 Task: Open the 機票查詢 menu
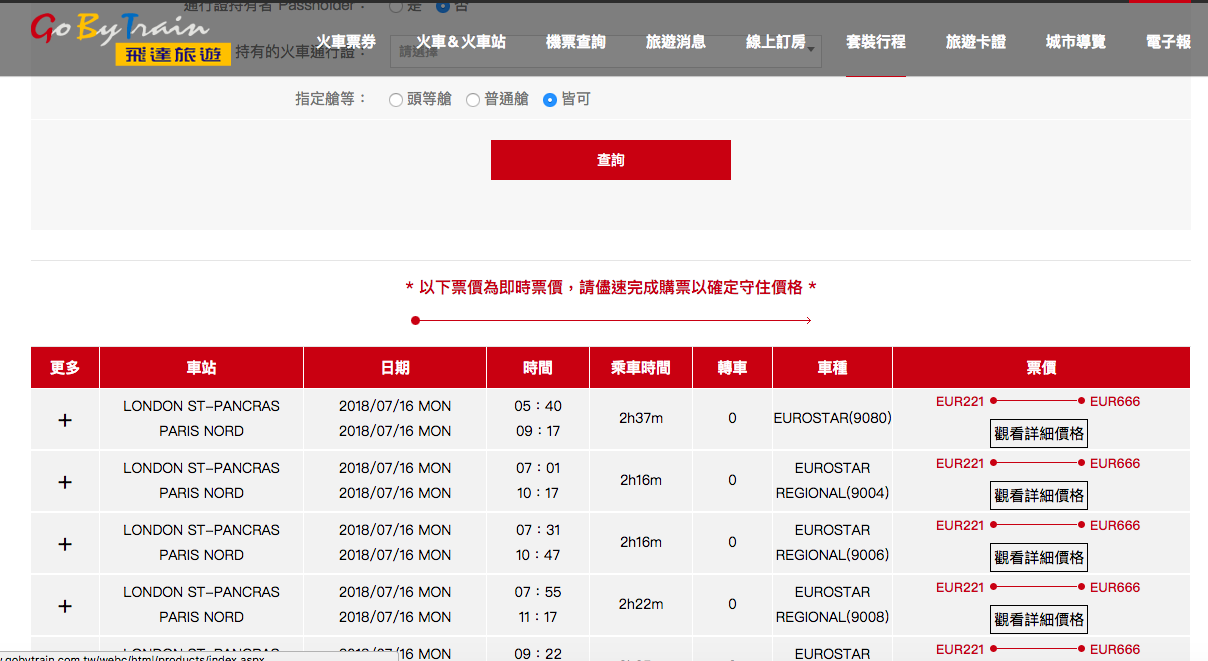pyautogui.click(x=576, y=42)
